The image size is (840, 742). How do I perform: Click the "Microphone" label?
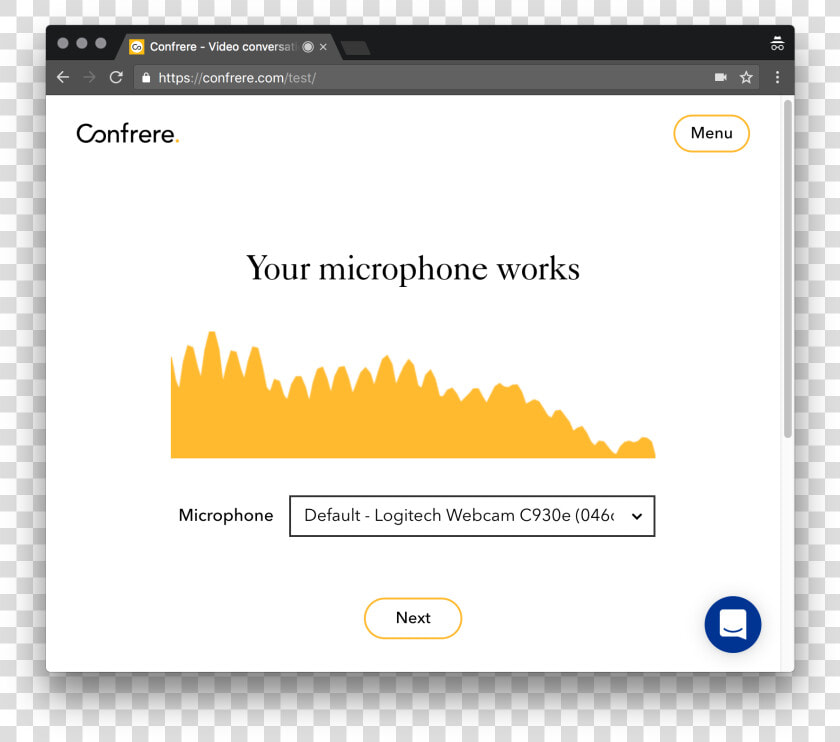(x=226, y=515)
